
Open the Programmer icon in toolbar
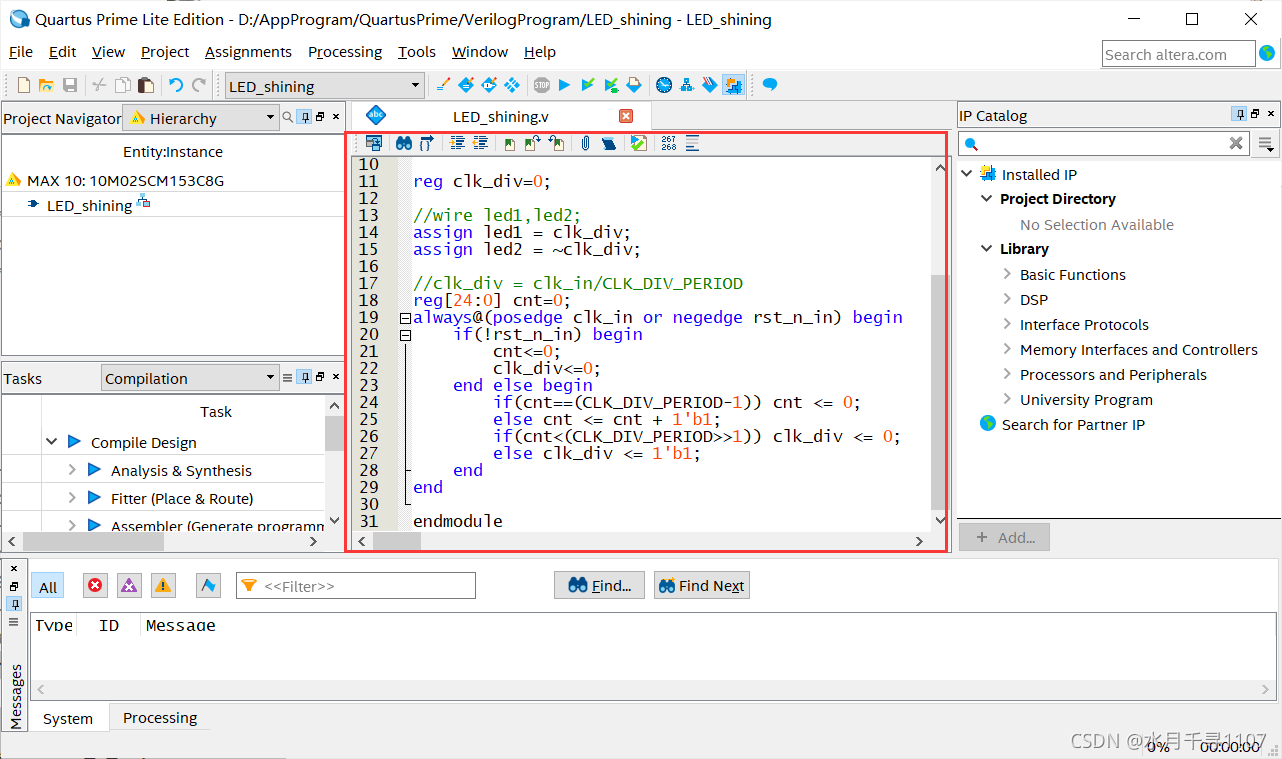(710, 85)
